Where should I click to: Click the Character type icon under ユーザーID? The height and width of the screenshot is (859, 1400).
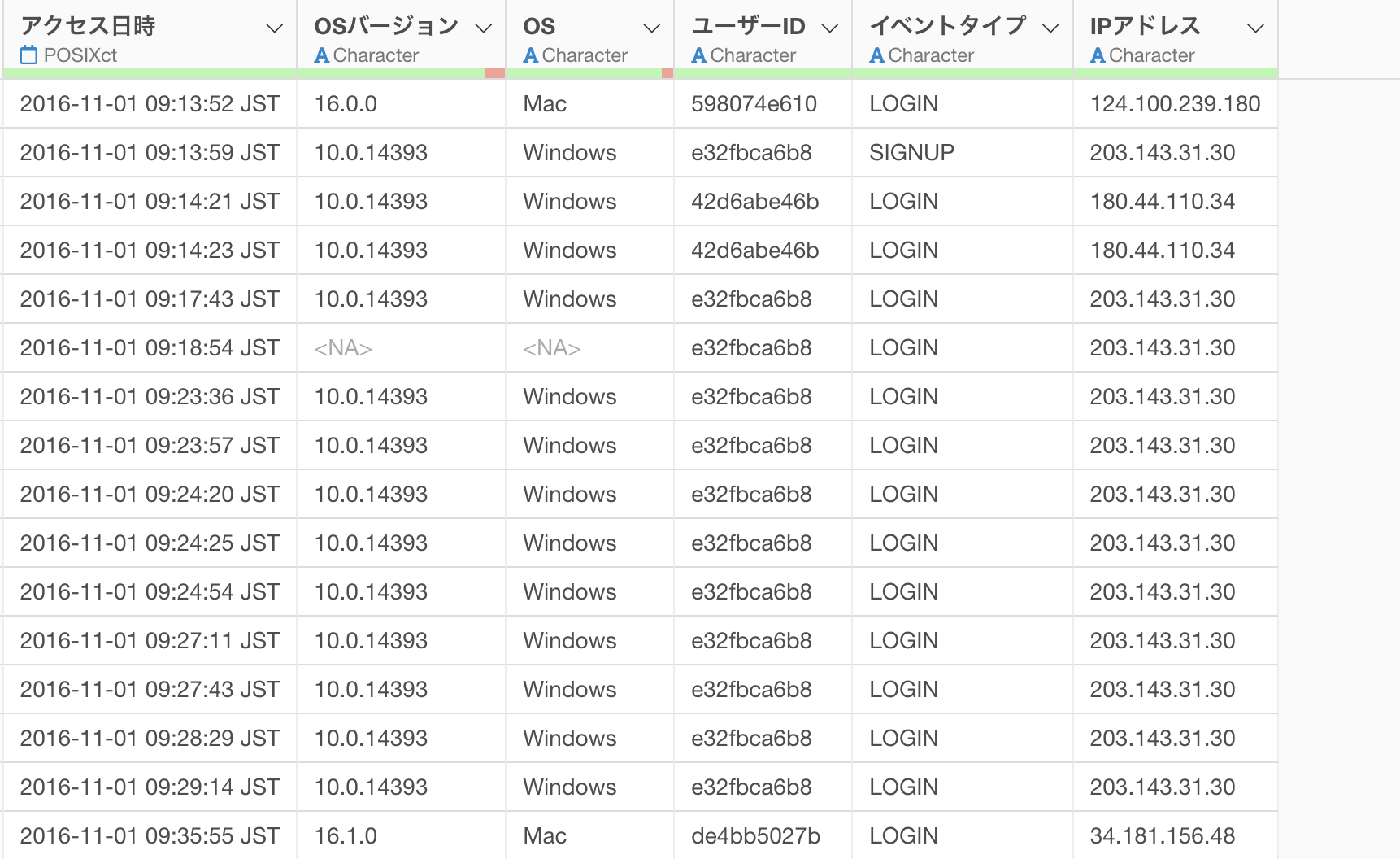click(699, 55)
